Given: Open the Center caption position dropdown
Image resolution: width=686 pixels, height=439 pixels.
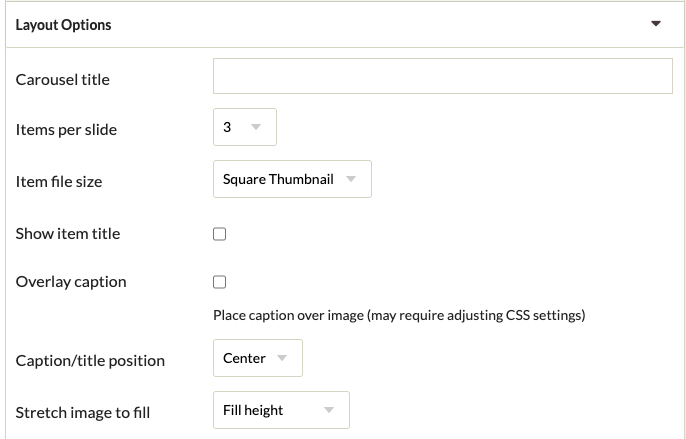Looking at the screenshot, I should click(x=257, y=358).
